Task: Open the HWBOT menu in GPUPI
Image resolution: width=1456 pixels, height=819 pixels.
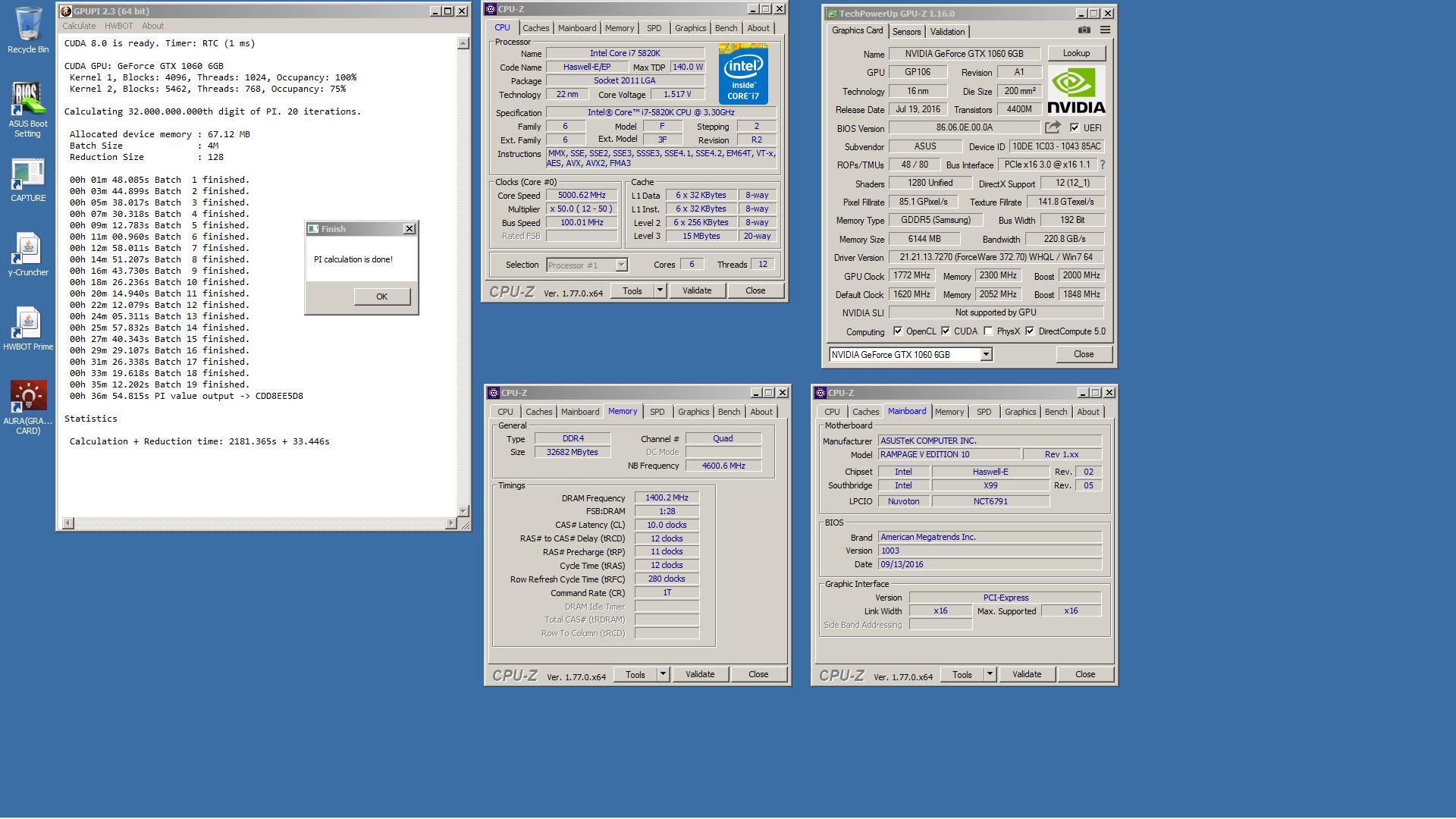Action: tap(119, 26)
